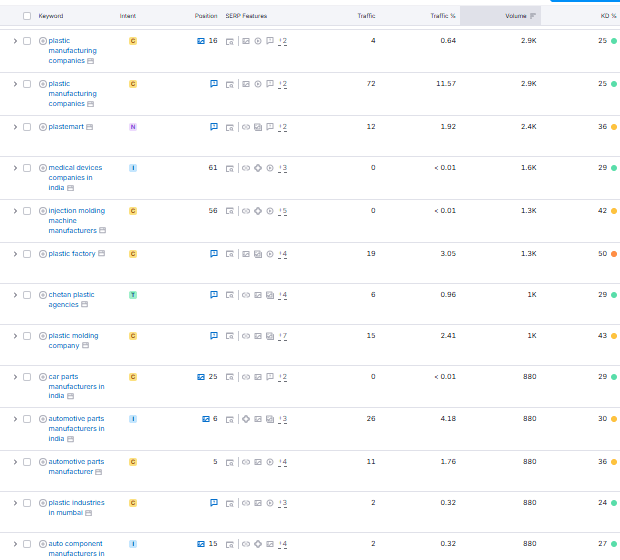Click the image pack position icon for car parts manufacturers in india
This screenshot has width=620, height=560.
tap(201, 377)
